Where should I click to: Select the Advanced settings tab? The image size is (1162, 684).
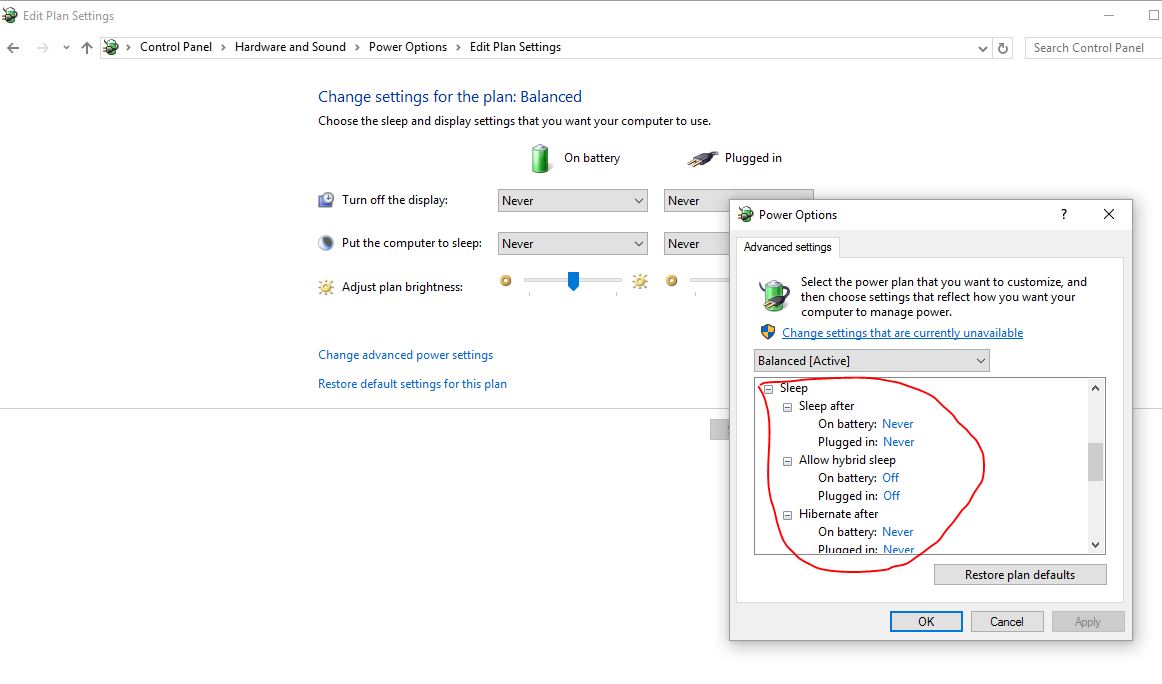[x=789, y=247]
